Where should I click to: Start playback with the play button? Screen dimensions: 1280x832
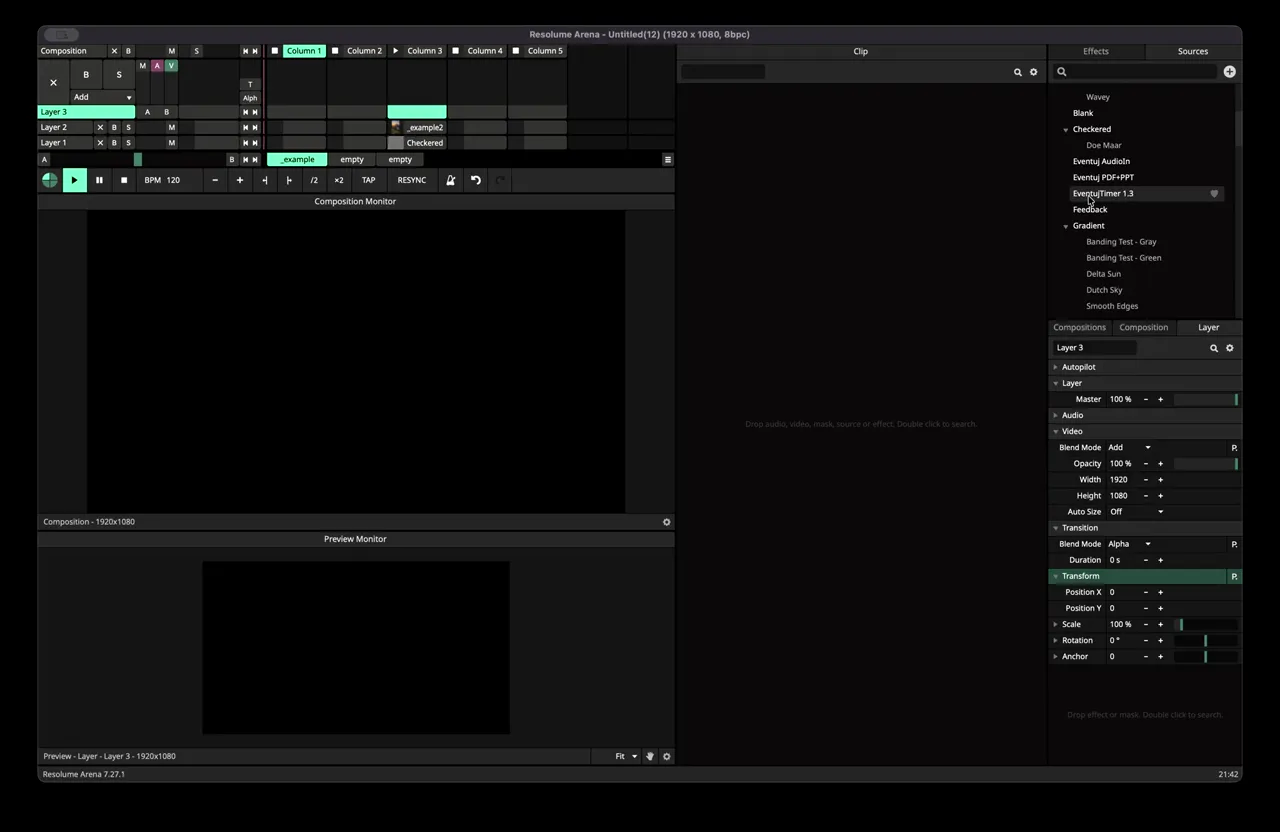pos(74,180)
